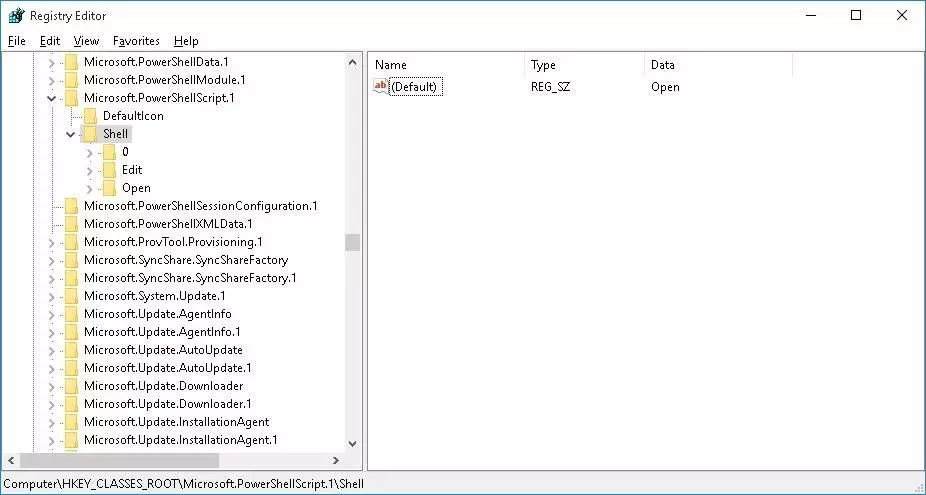Expand Microsoft.Update.Downloader.1 key arrow

coord(51,405)
